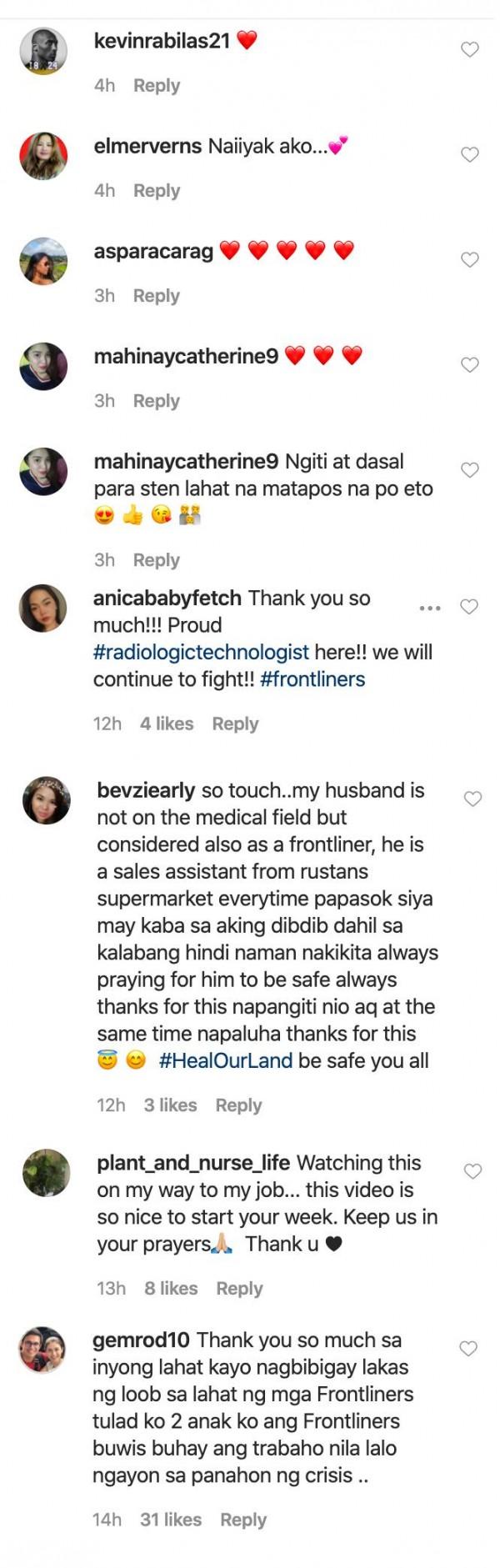Follow the #HealOurLand hashtag link

click(226, 1061)
